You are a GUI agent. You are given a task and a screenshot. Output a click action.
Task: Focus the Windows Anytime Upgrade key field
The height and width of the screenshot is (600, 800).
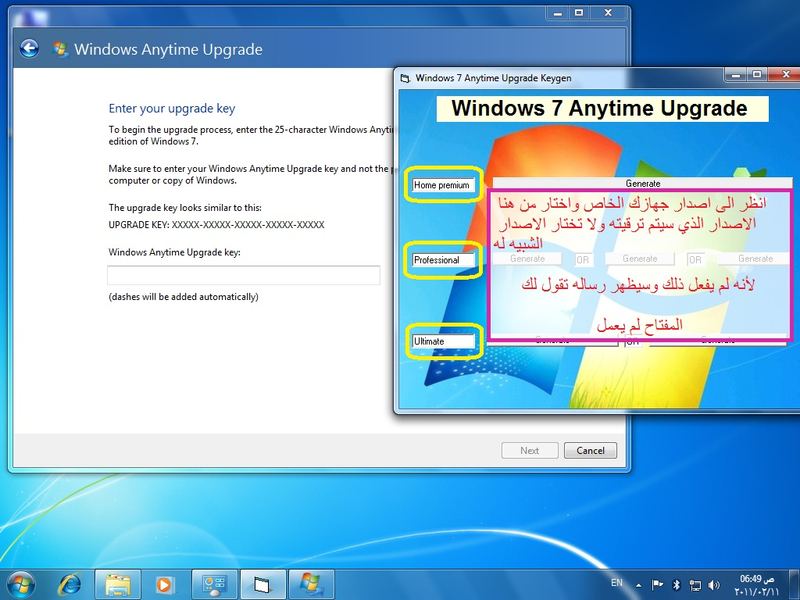click(x=244, y=276)
